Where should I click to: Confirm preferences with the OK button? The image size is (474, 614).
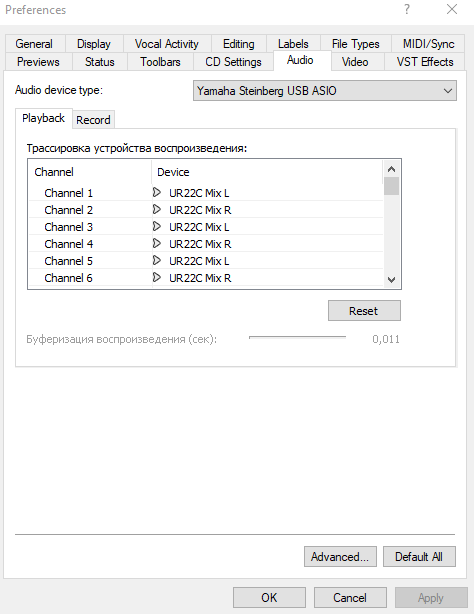click(269, 598)
